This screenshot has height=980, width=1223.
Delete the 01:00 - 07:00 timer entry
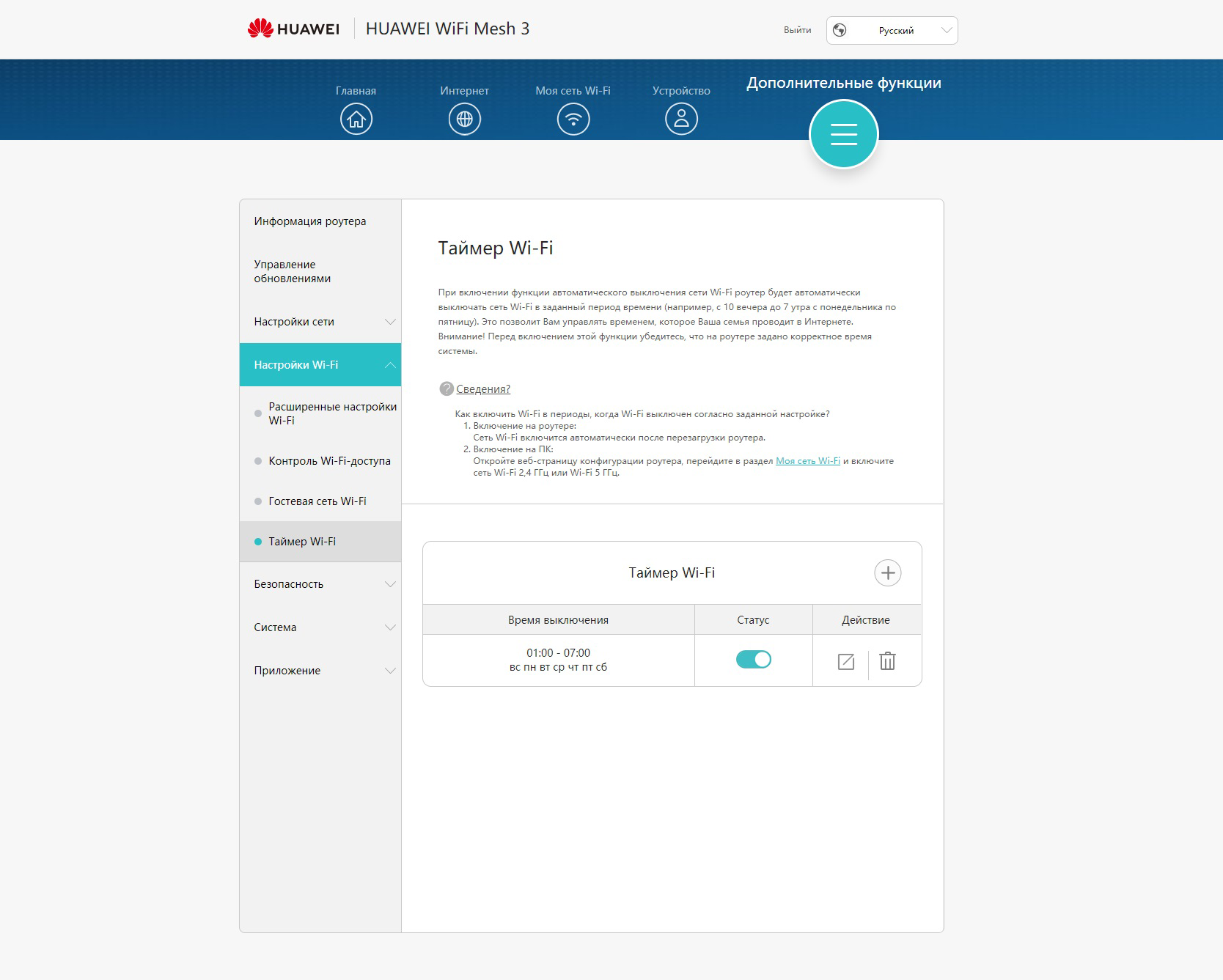(887, 661)
